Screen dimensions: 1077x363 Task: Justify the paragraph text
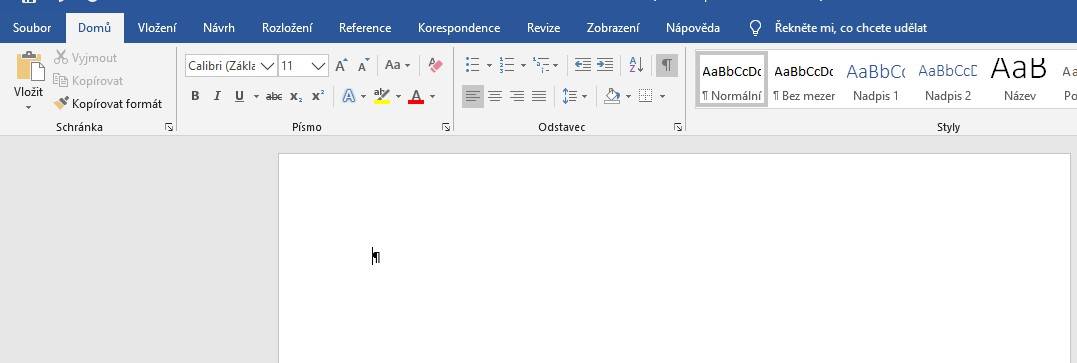[538, 96]
